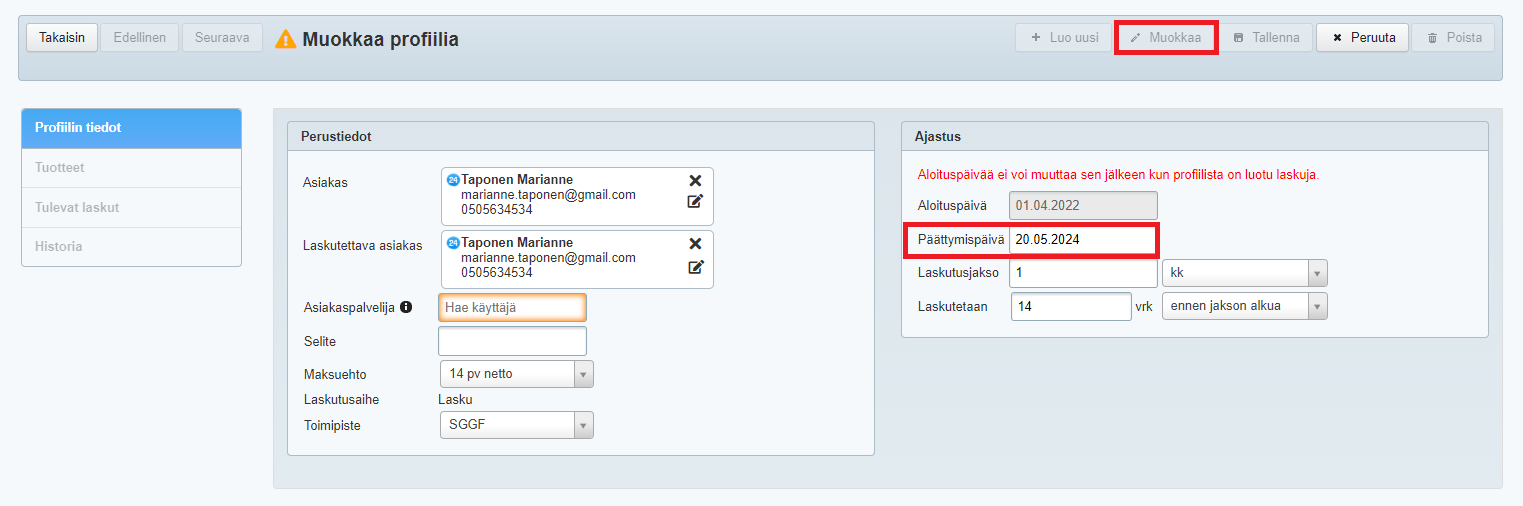
Task: Click the Päättymispäivä date field
Action: (x=1082, y=240)
